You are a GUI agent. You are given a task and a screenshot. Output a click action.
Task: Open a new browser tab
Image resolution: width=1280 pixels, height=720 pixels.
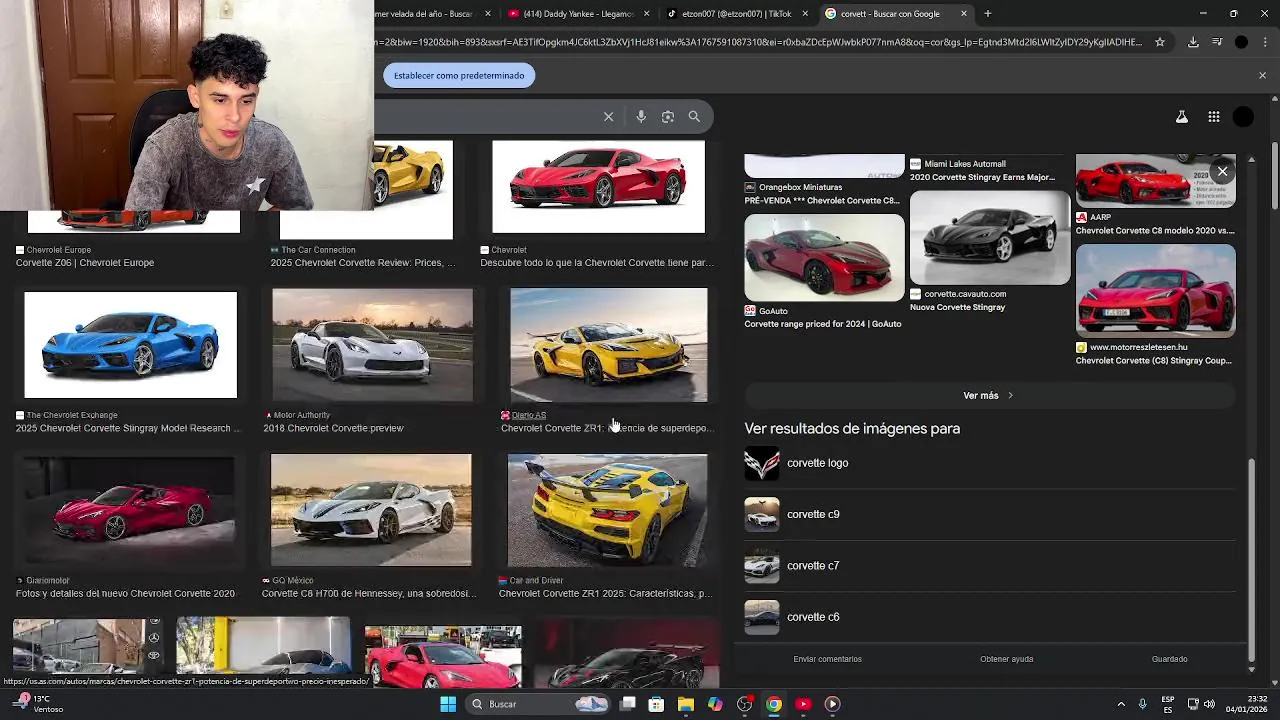point(987,14)
